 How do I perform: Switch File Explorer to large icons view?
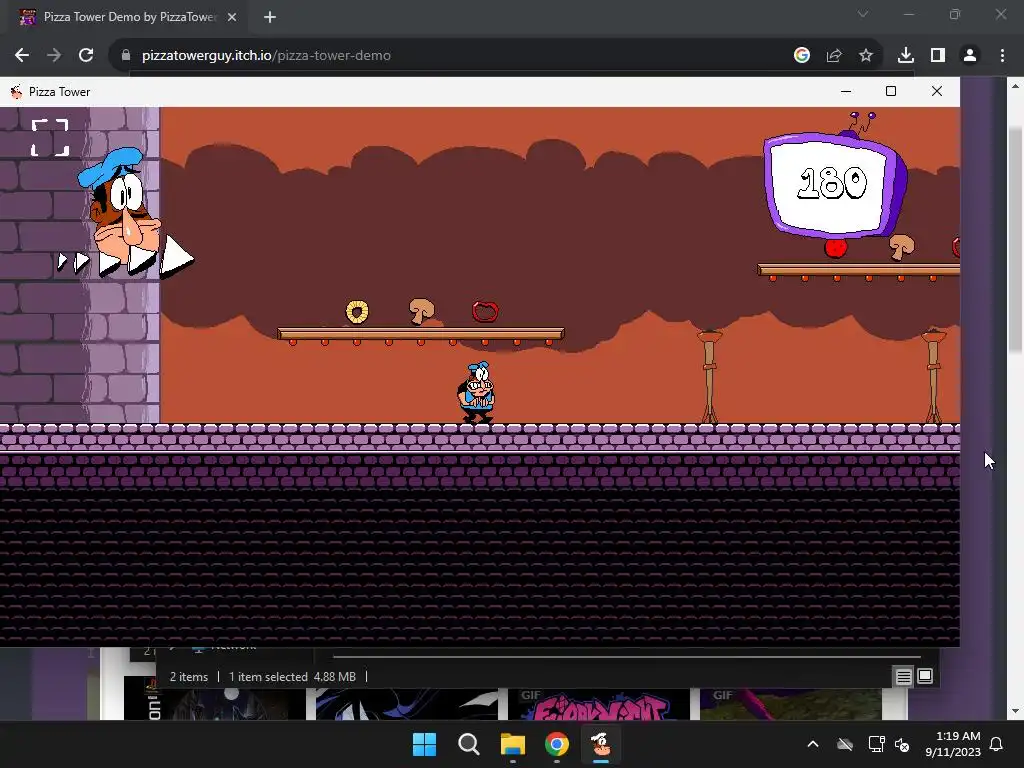pos(925,677)
